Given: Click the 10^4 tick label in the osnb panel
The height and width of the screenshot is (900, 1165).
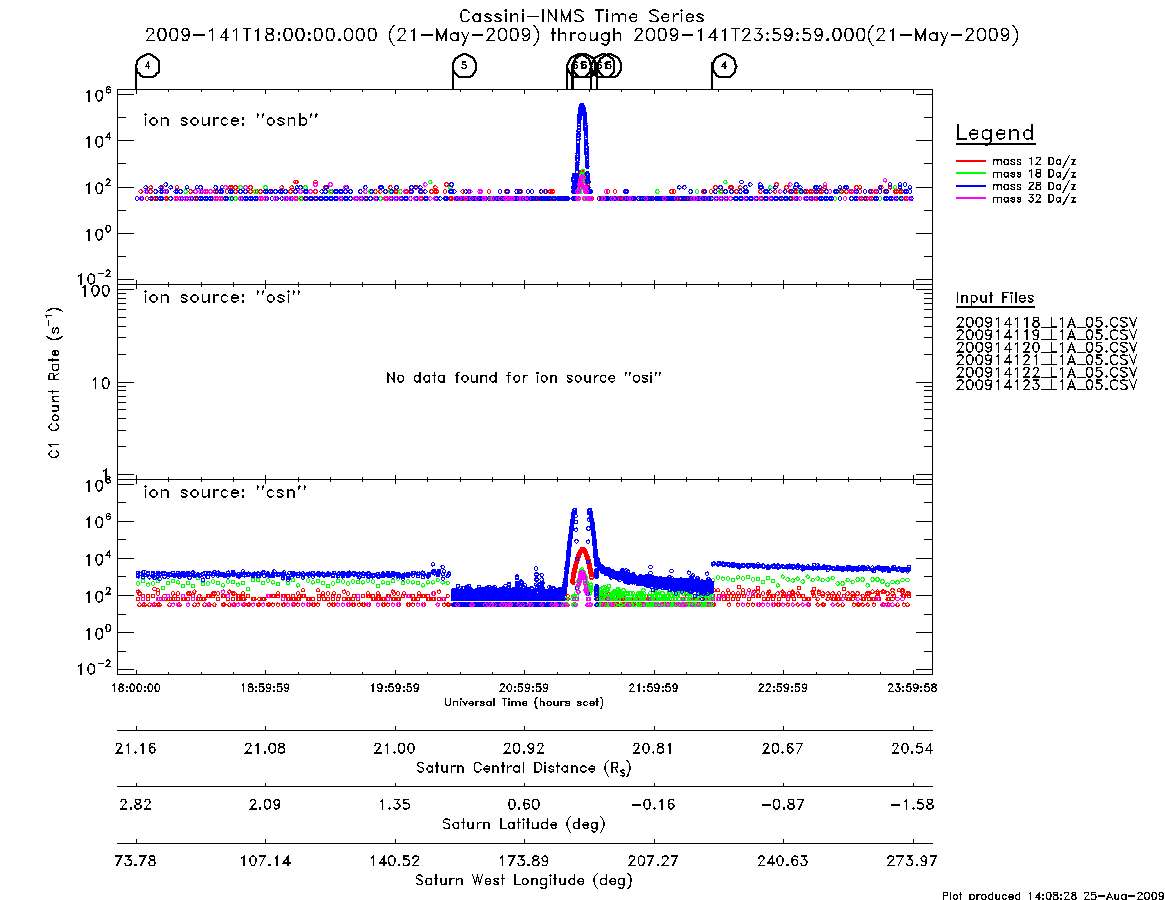Looking at the screenshot, I should (x=98, y=141).
